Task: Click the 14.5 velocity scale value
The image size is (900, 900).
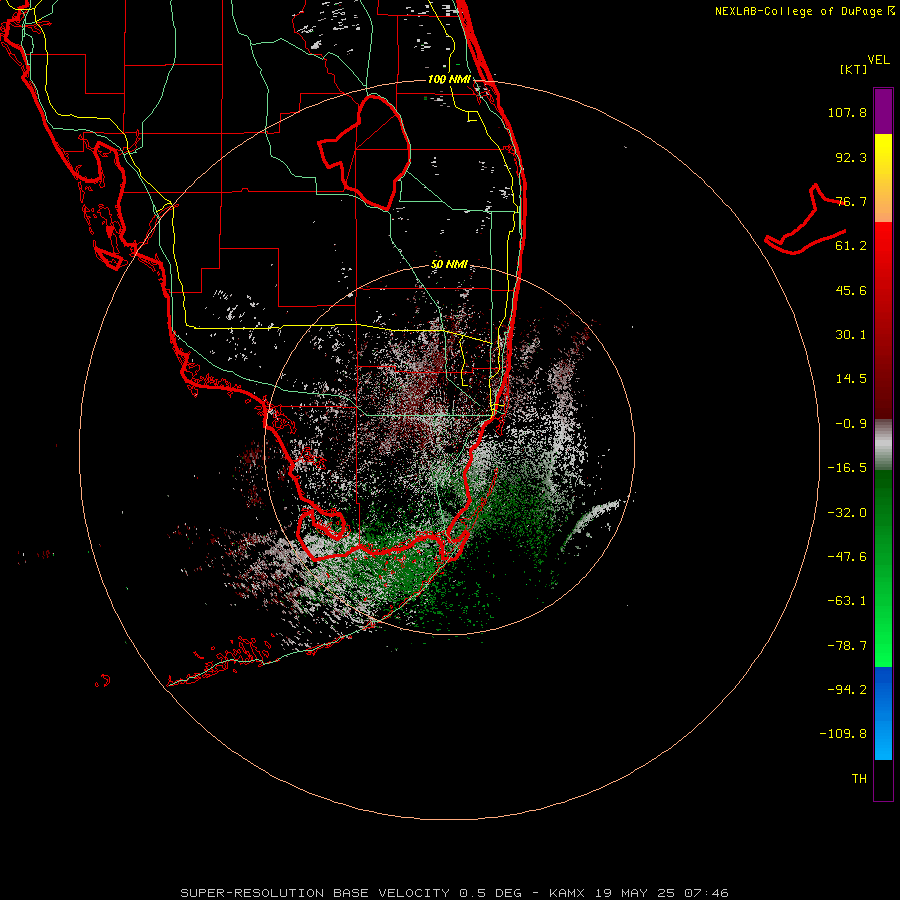Action: click(x=851, y=379)
